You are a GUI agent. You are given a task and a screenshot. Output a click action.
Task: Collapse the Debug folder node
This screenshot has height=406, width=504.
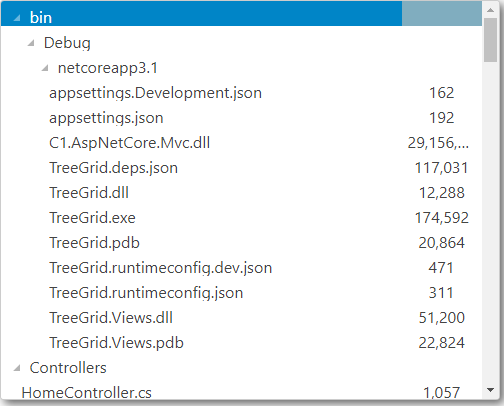(31, 43)
